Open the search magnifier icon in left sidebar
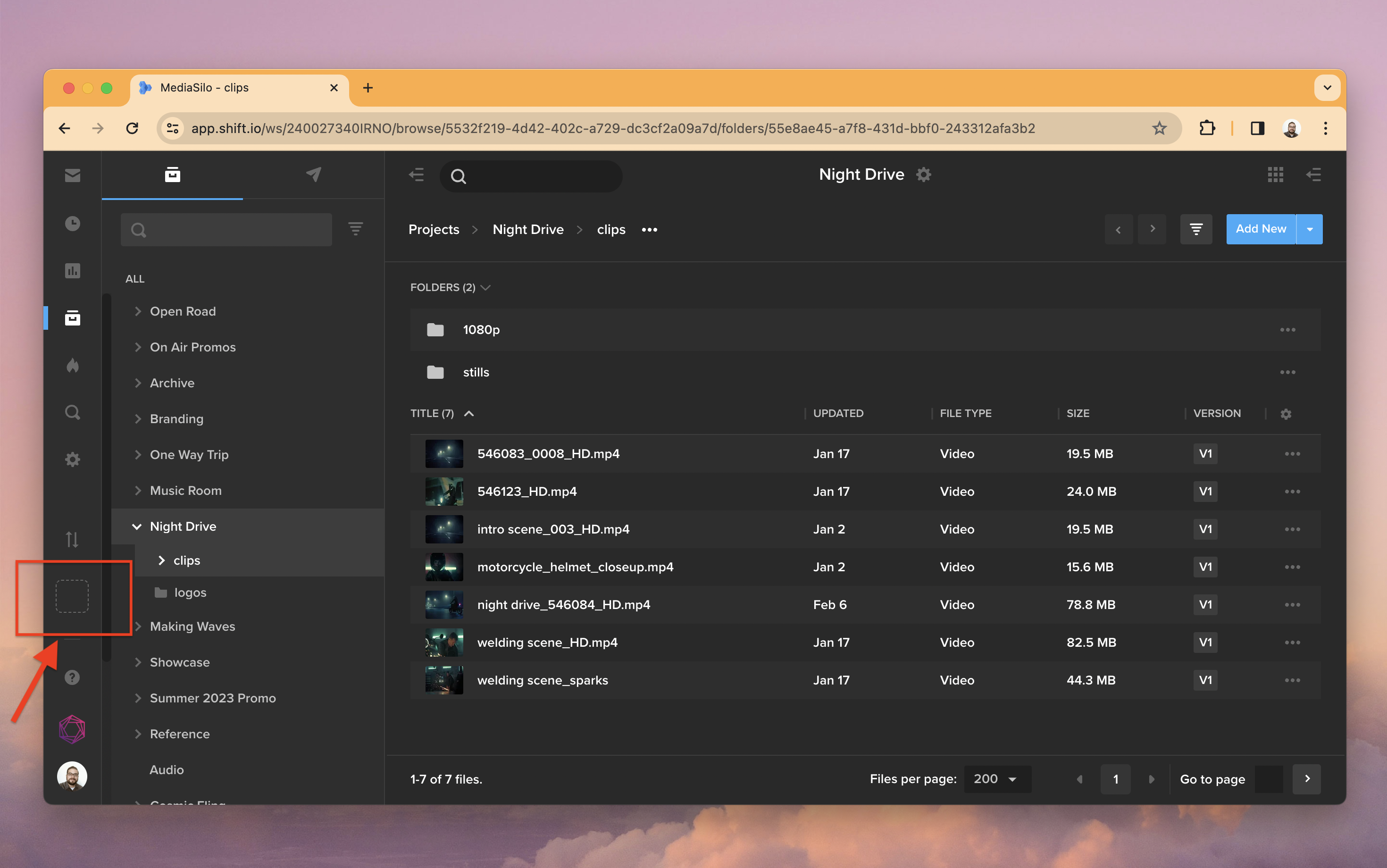This screenshot has width=1387, height=868. click(72, 412)
